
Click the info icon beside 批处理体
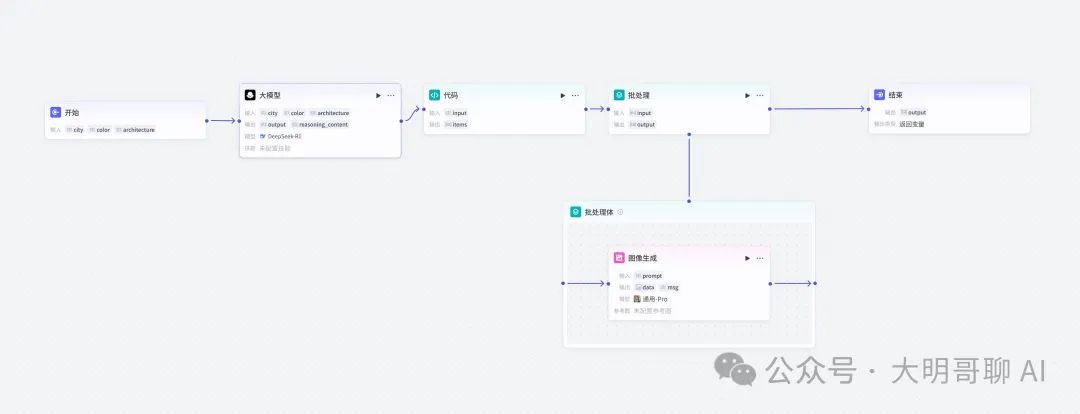tap(620, 212)
